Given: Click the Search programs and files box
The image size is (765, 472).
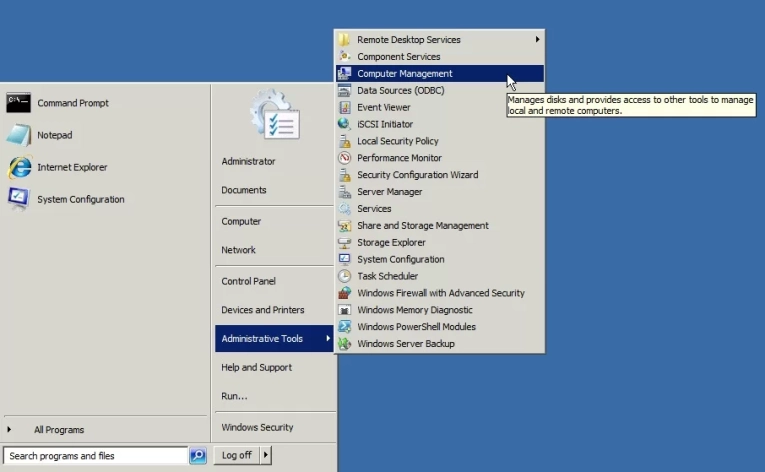Looking at the screenshot, I should tap(95, 456).
